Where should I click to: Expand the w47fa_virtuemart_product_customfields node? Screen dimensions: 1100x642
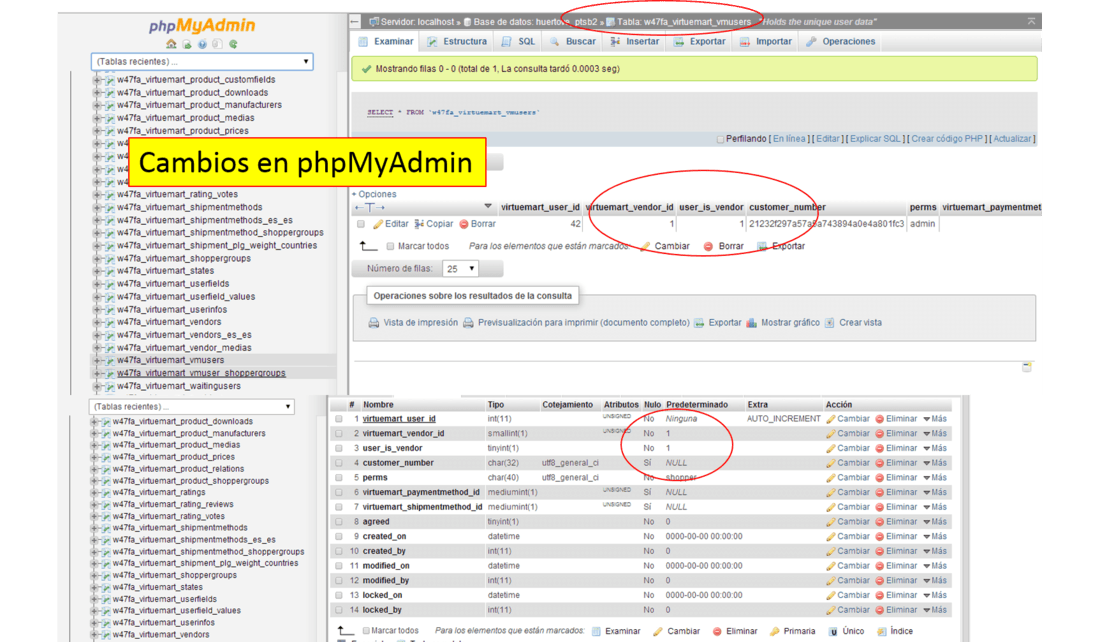97,80
